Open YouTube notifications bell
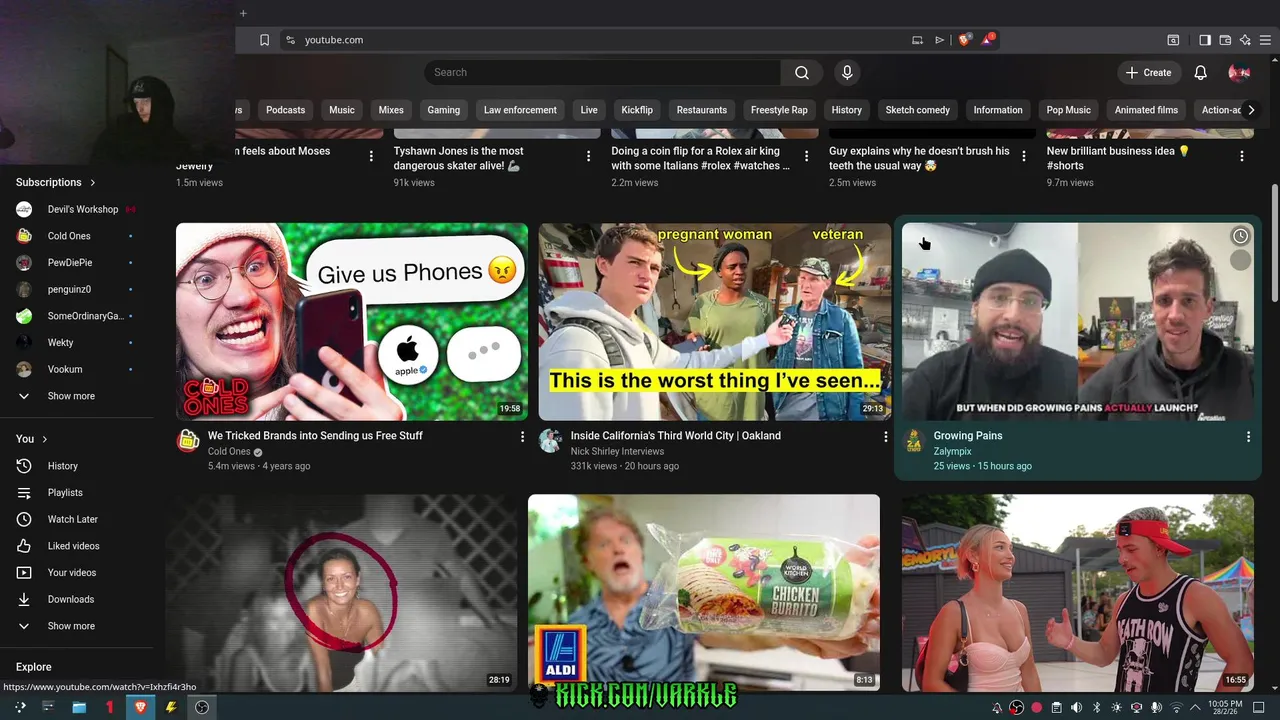Screen dimensions: 1280x720 coord(1200,72)
